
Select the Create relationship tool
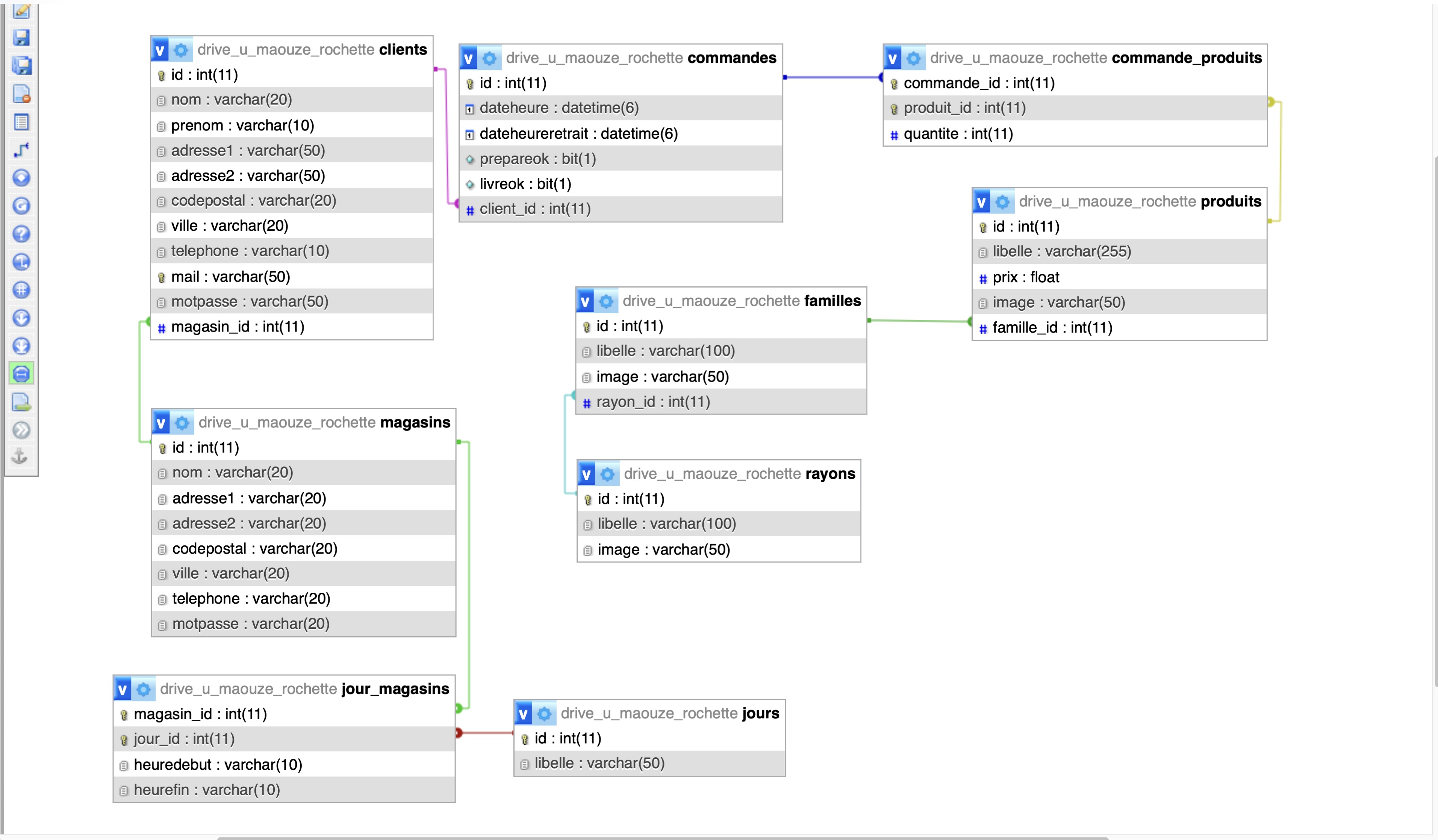pyautogui.click(x=22, y=150)
